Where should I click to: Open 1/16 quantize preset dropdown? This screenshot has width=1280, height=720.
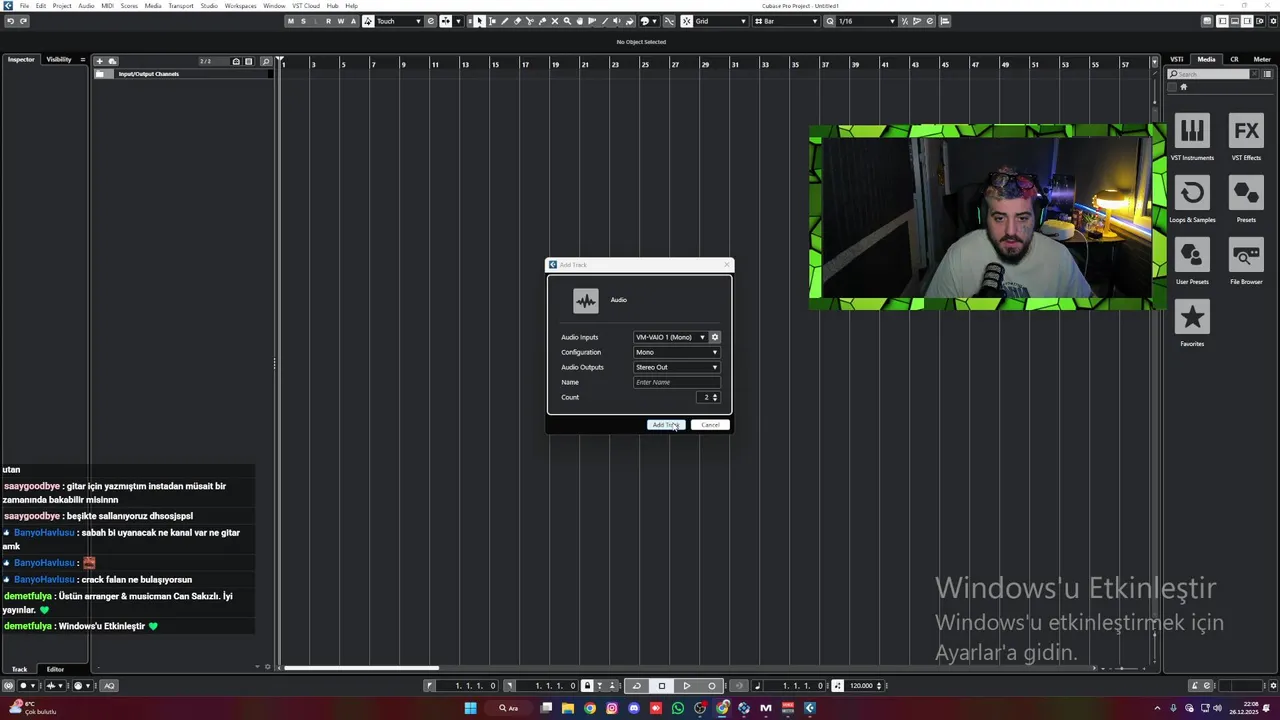[x=867, y=21]
